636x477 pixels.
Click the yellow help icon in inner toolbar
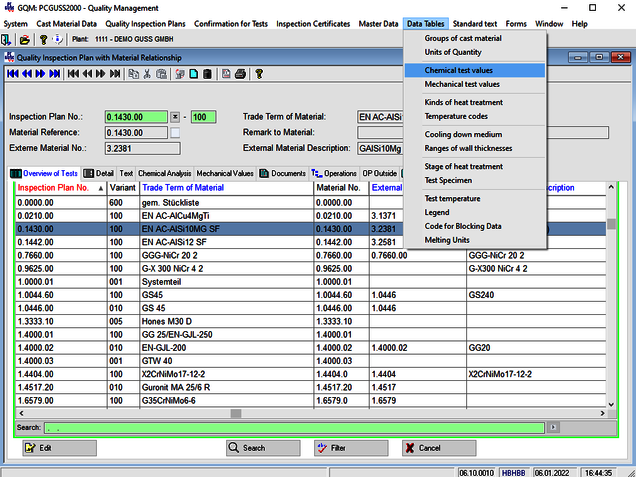[258, 73]
